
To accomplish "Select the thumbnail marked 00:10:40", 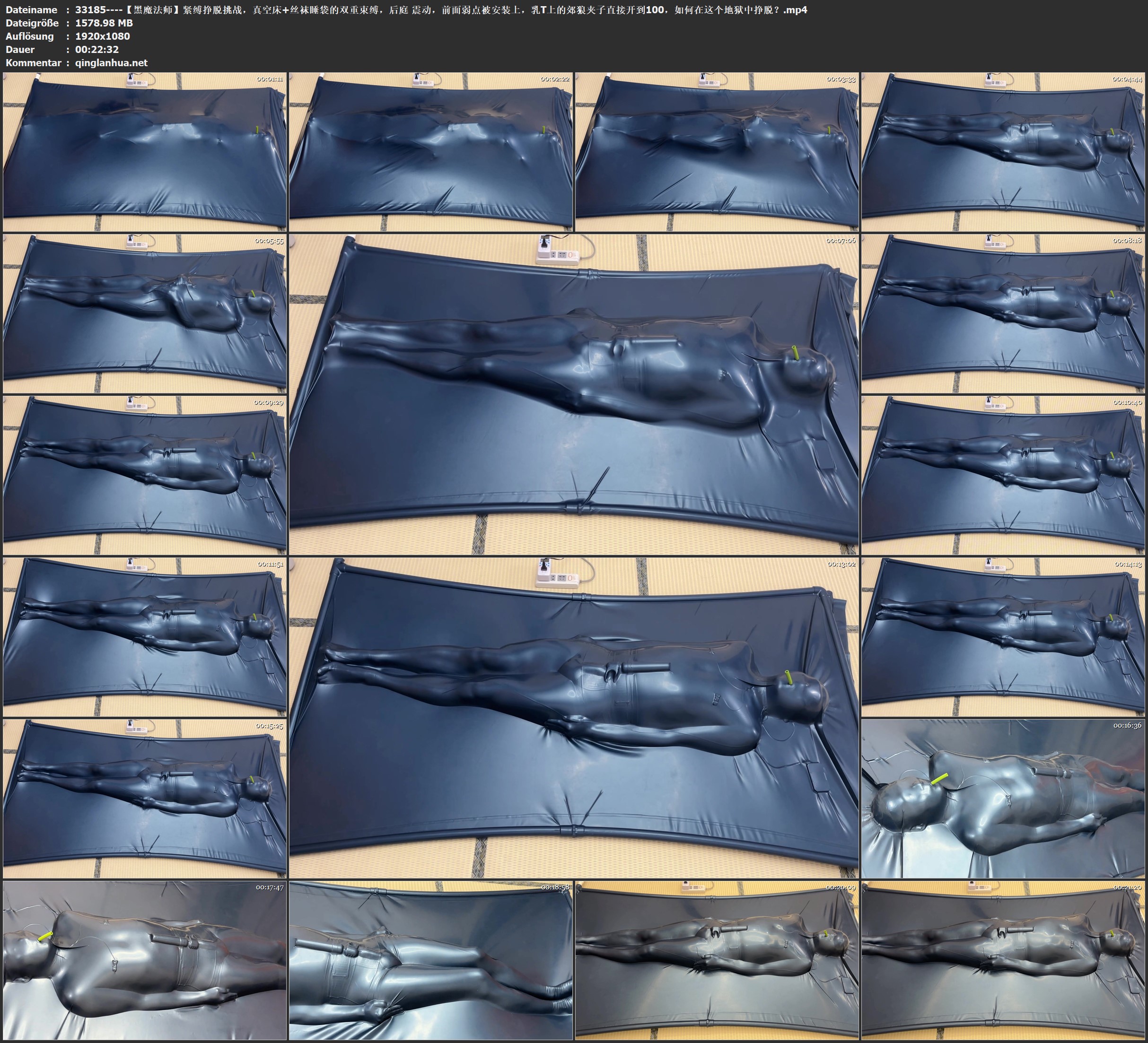I will point(1003,475).
